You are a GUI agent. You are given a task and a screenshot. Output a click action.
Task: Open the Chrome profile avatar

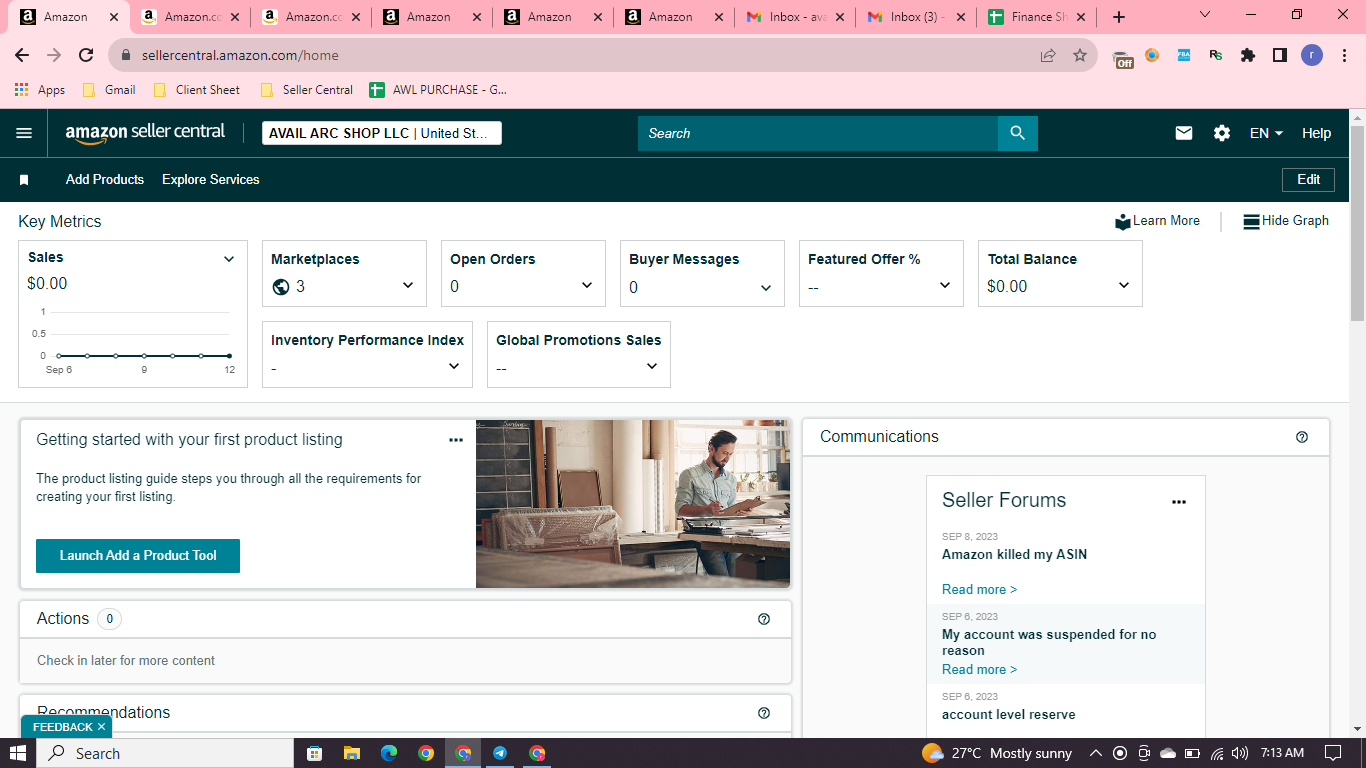point(1312,56)
